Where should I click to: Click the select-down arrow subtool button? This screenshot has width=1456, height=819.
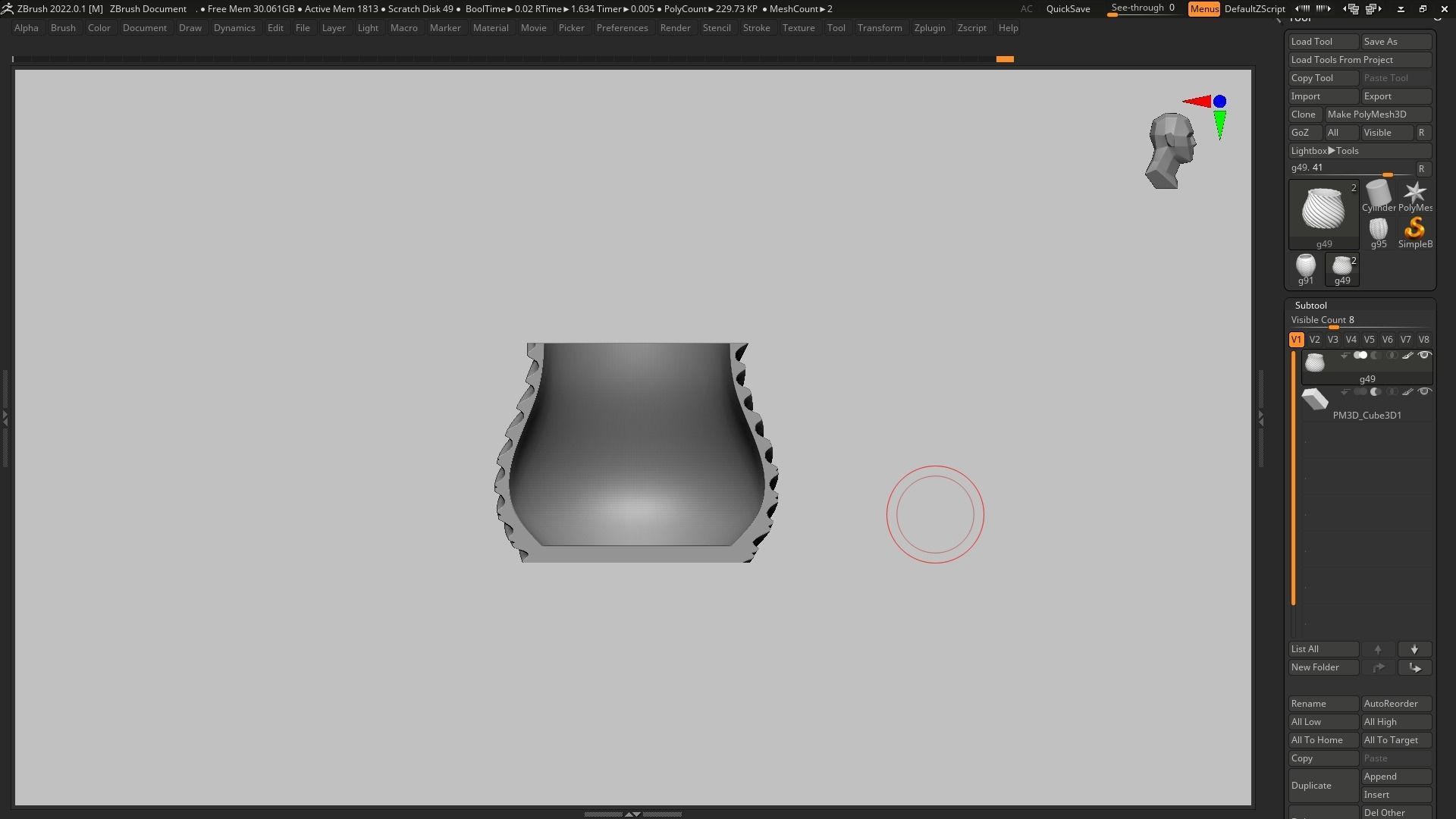(1414, 650)
